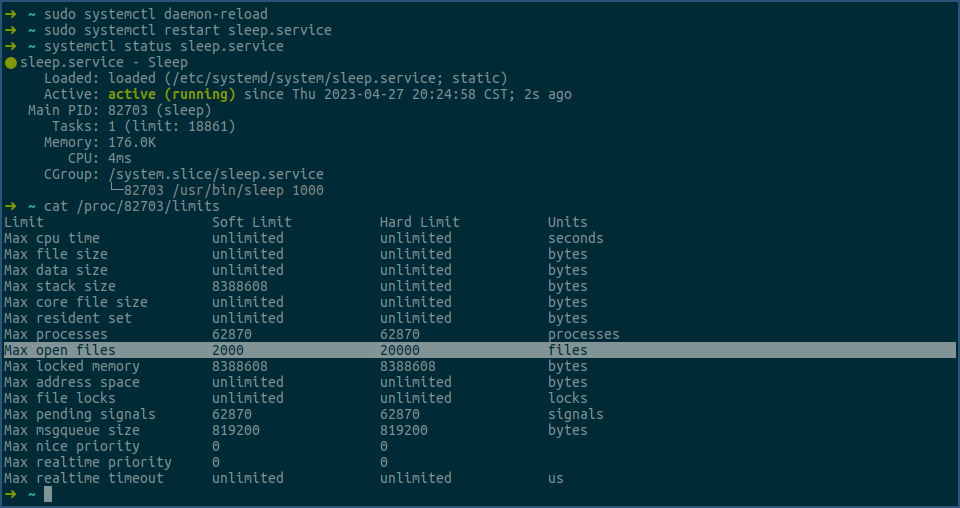
Task: Click the Units column header
Action: (x=568, y=222)
